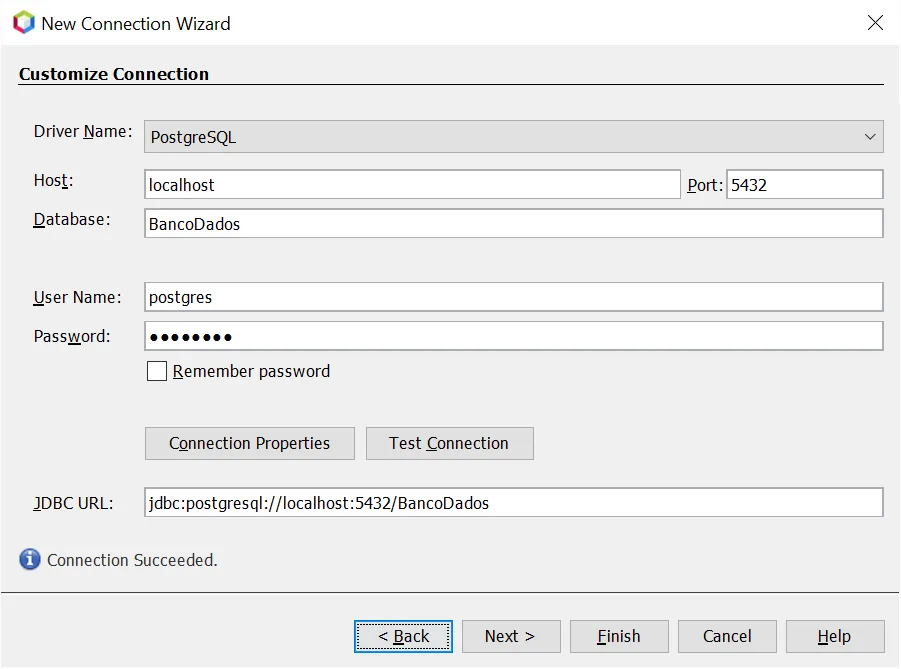Click the Connection Succeeded status message

point(132,561)
